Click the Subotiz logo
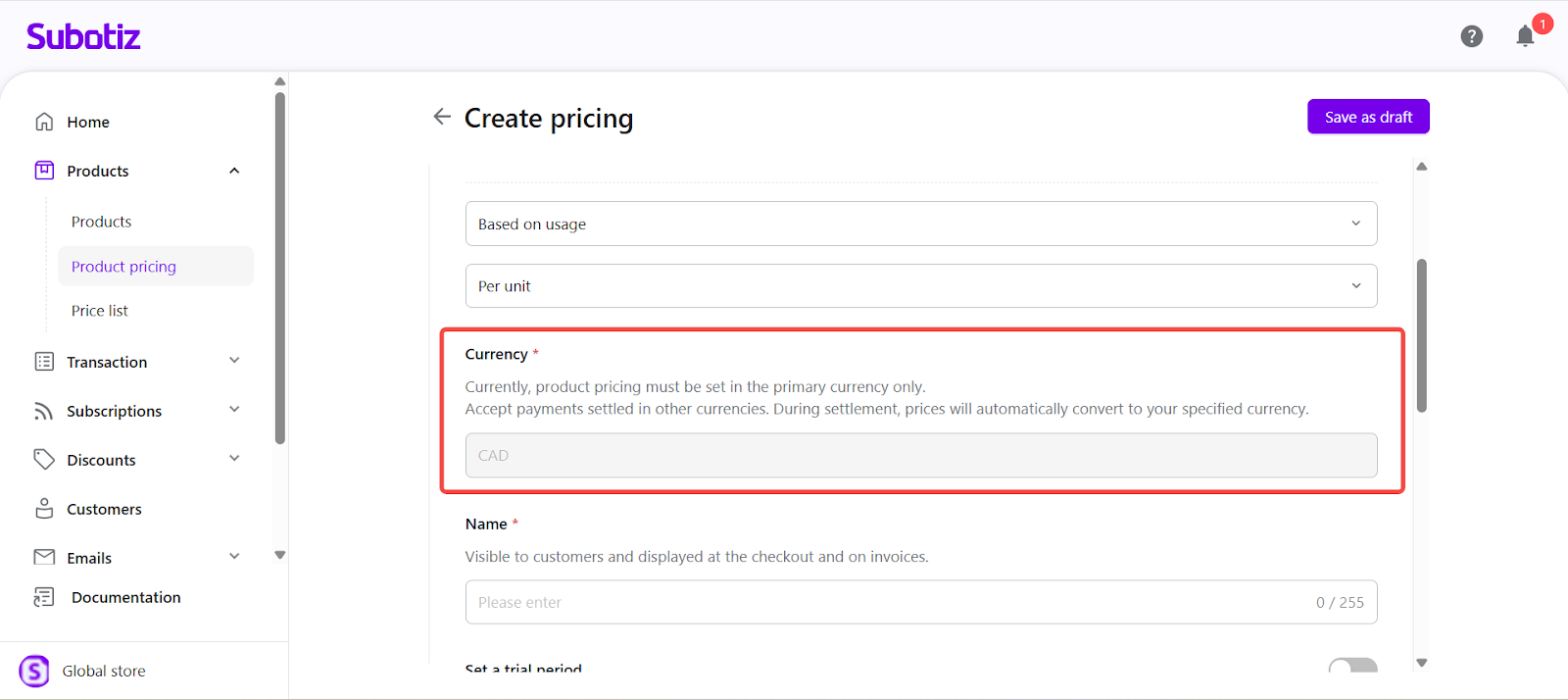The height and width of the screenshot is (700, 1568). pos(83,36)
